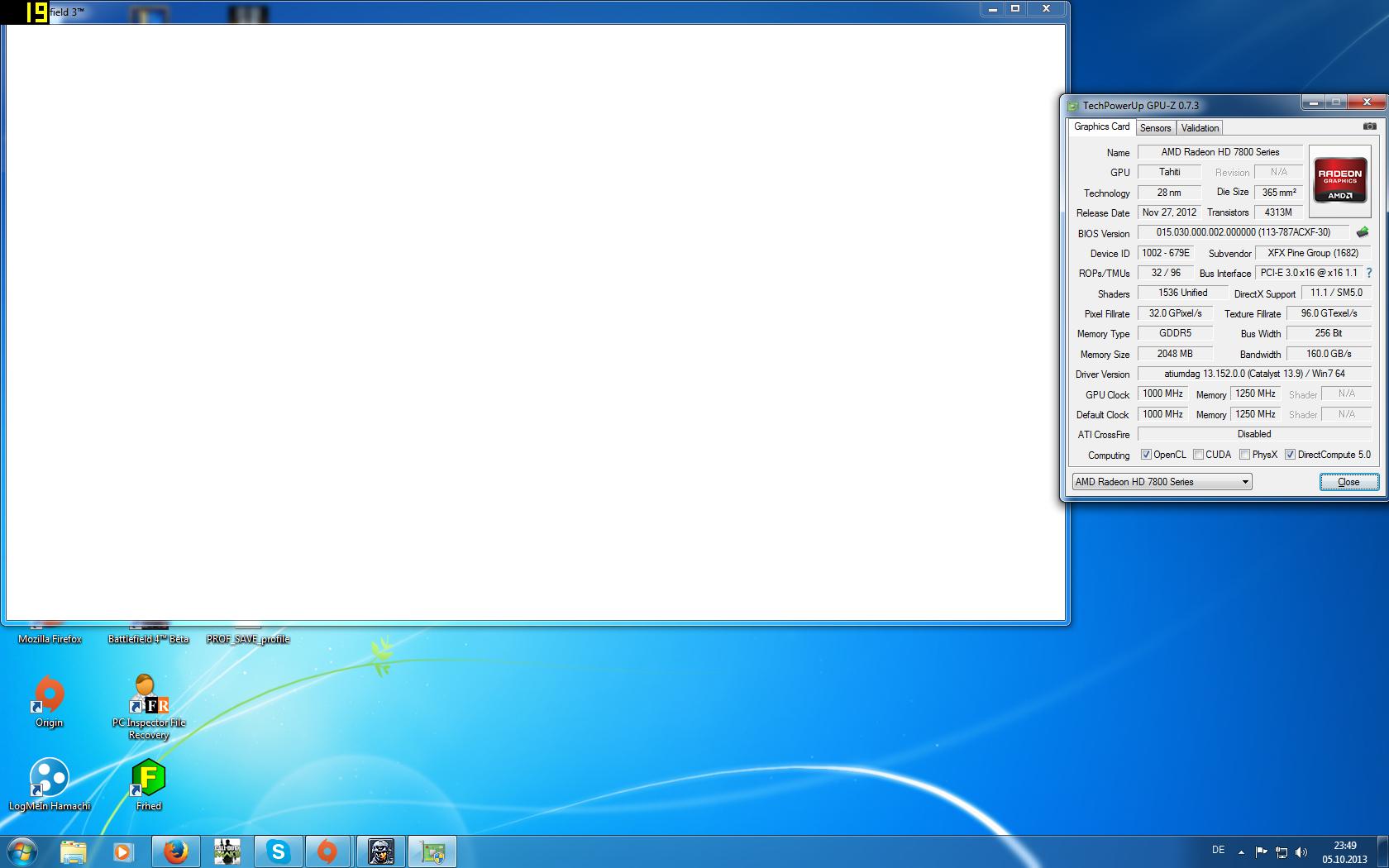1389x868 pixels.
Task: Switch to Skype in the taskbar
Action: [278, 851]
